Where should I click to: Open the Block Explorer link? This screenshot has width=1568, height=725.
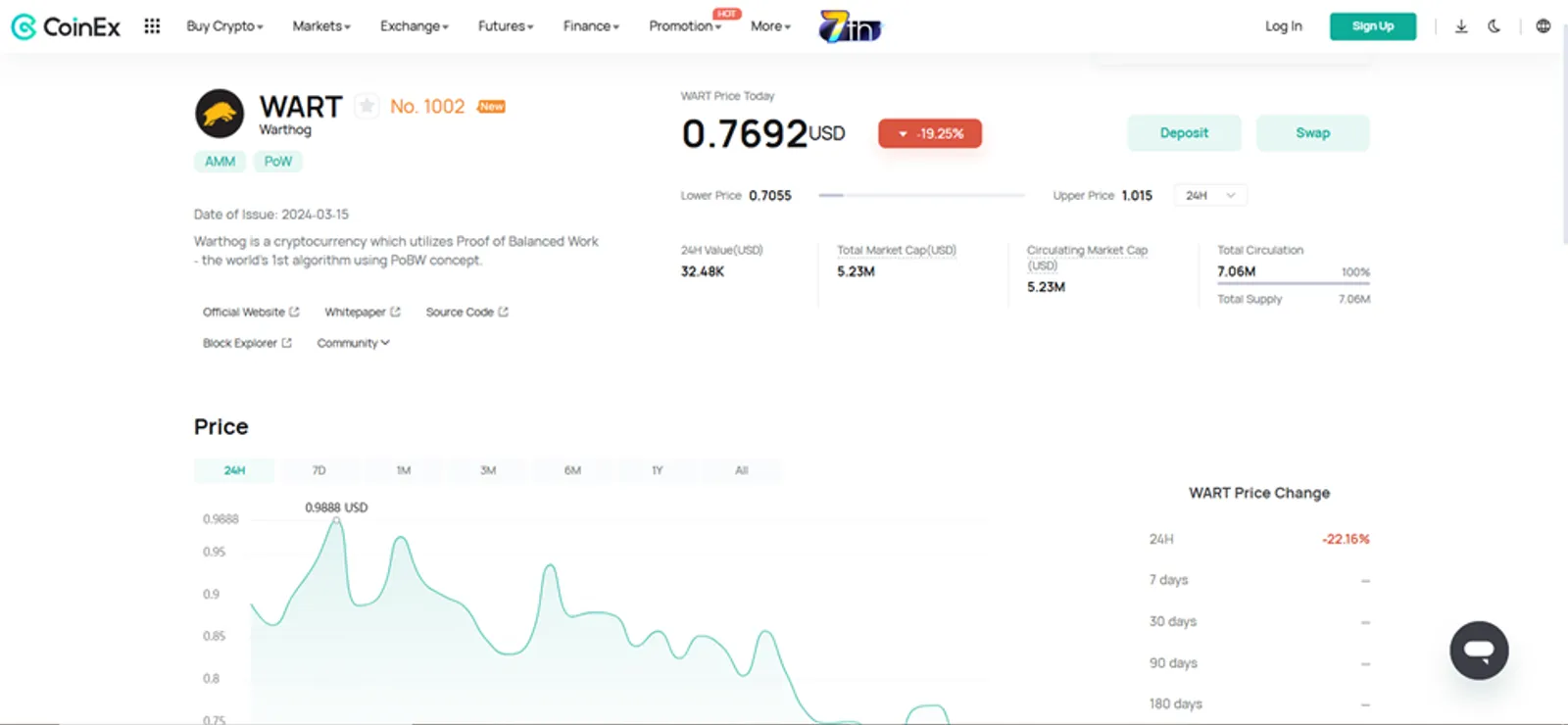pyautogui.click(x=247, y=344)
